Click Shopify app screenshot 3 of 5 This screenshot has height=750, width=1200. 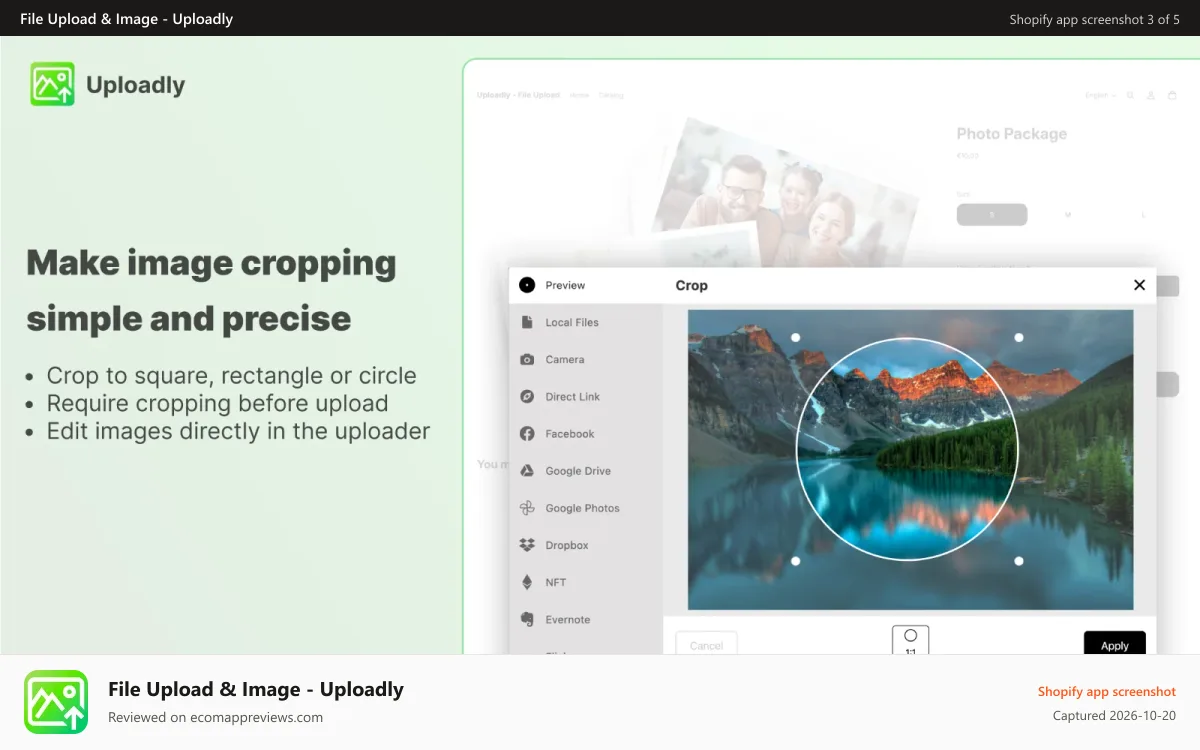pyautogui.click(x=1094, y=19)
